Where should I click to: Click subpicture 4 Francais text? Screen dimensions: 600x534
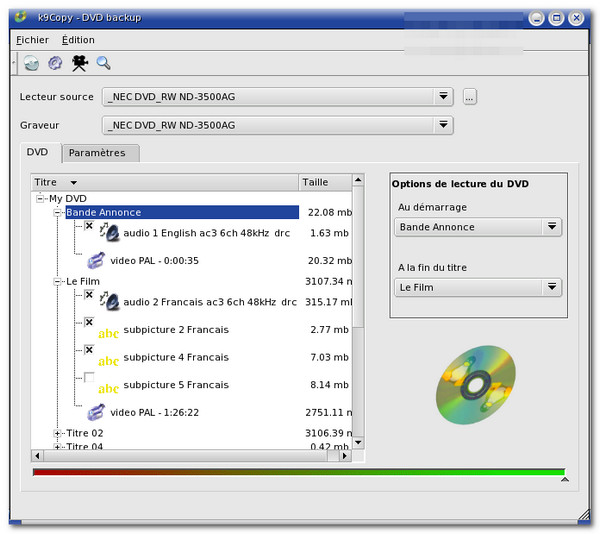click(176, 357)
